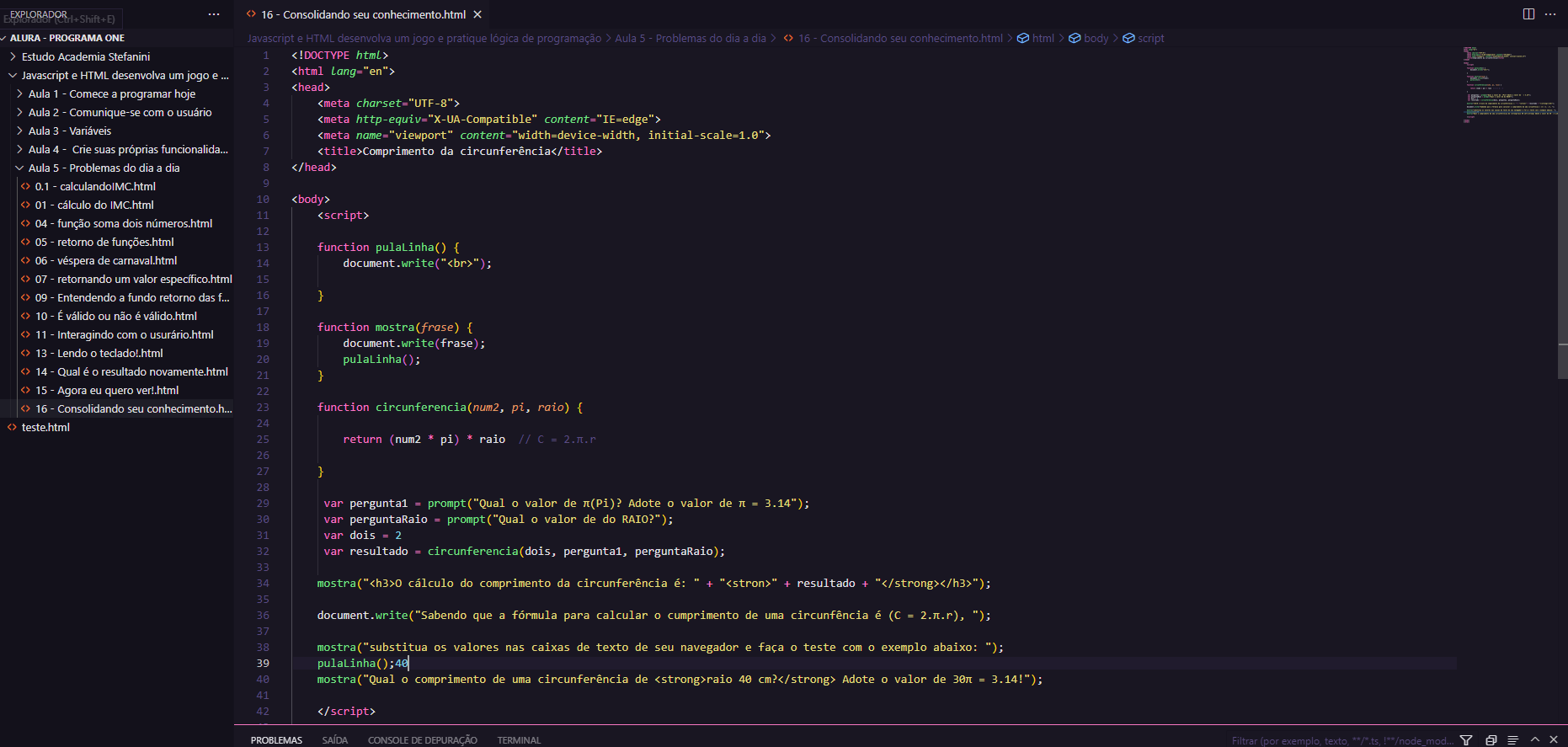The image size is (1568, 747).
Task: Maximize the bottom panel with chevron
Action: [1534, 740]
